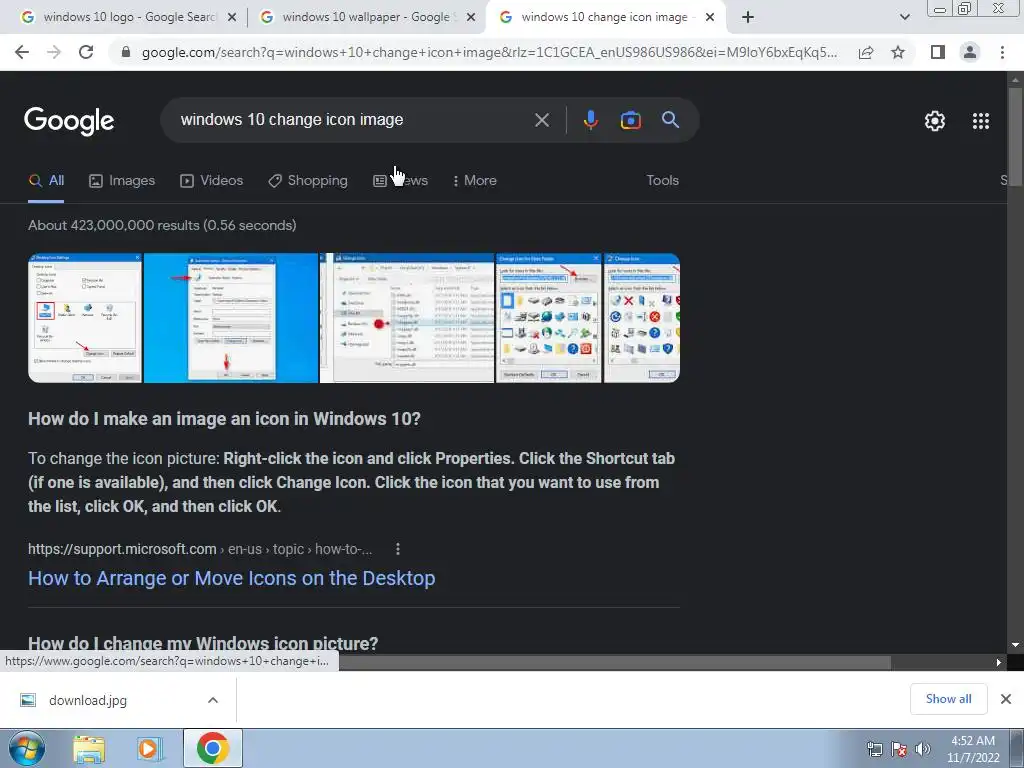Click Chrome icon in taskbar
Screen dimensions: 1024x768
[213, 748]
